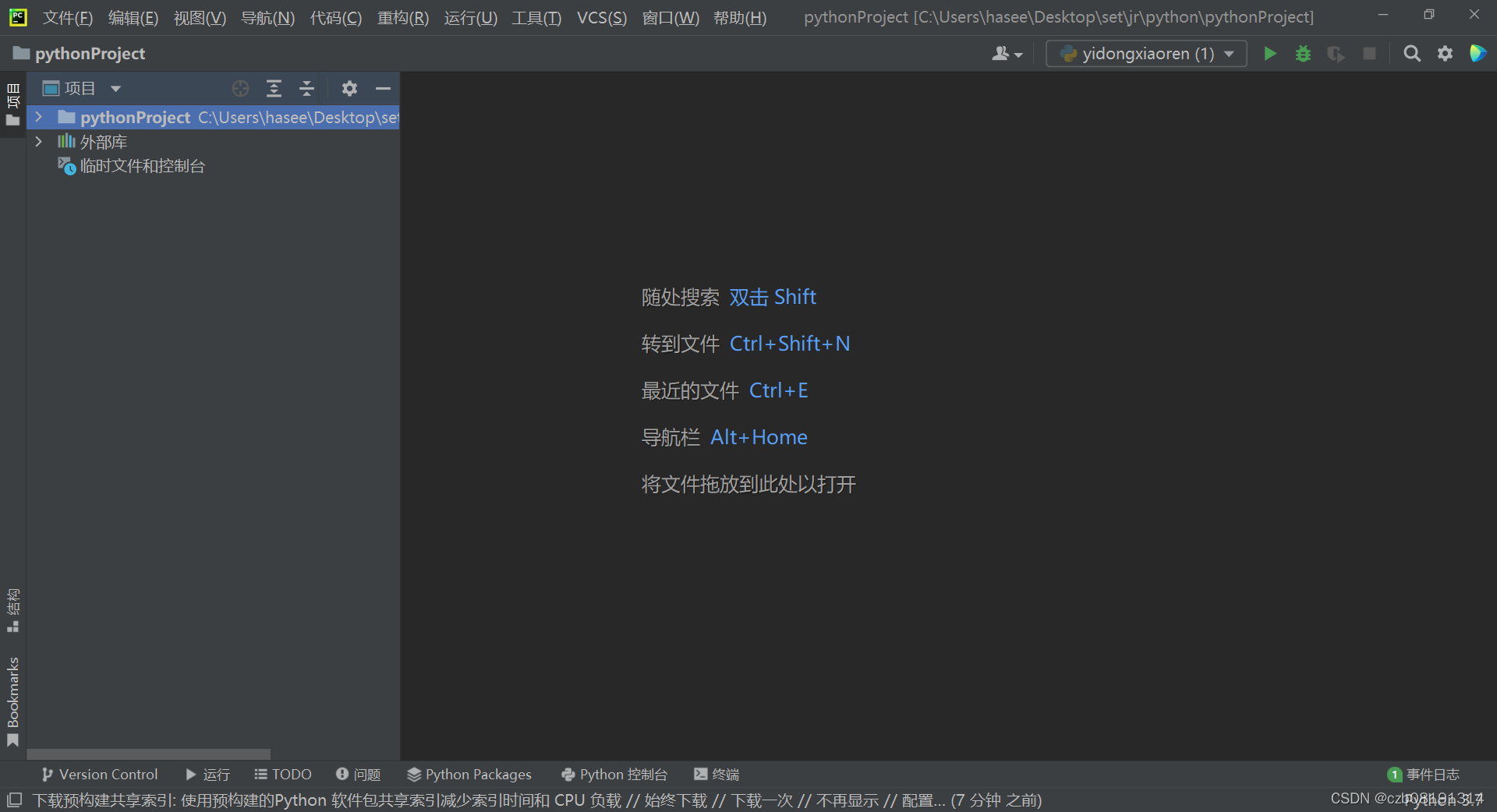
Task: Click pythonProject breadcrumb in navigation bar
Action: click(80, 54)
